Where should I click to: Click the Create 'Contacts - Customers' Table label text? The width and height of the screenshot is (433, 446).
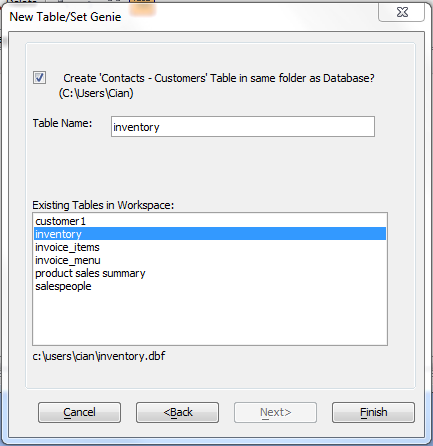pyautogui.click(x=219, y=78)
